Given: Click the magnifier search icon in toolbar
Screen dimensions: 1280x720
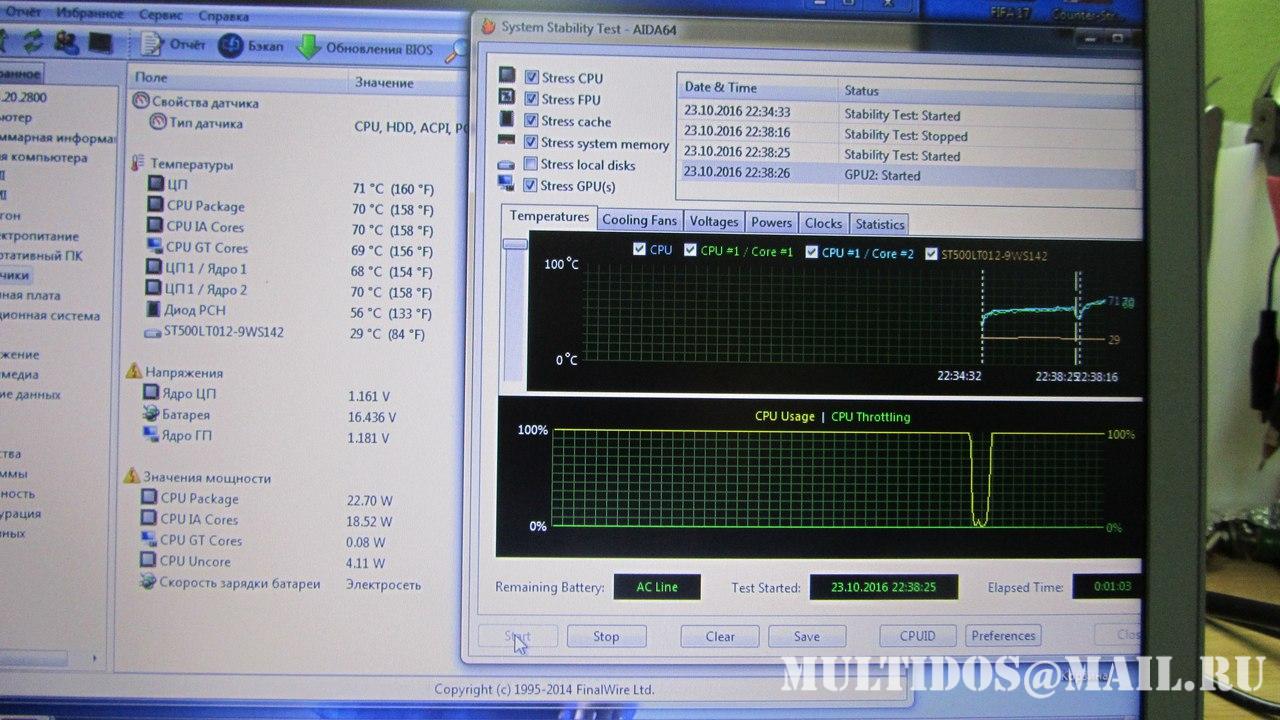Looking at the screenshot, I should coord(457,50).
